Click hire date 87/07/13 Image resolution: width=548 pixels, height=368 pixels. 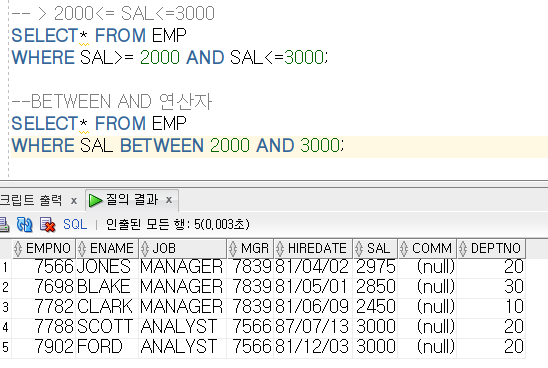click(x=312, y=327)
